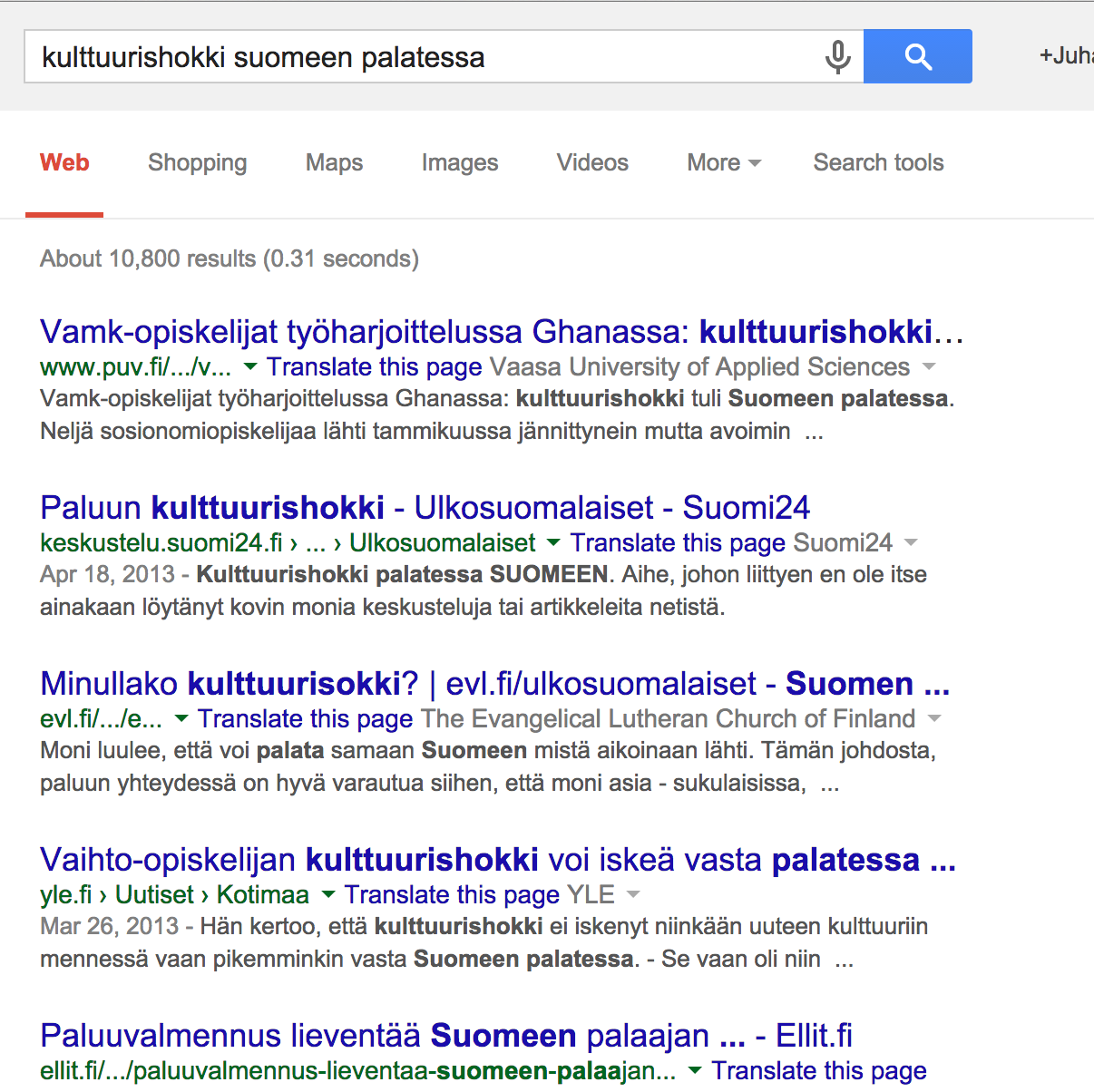Click the search query input field
The height and width of the screenshot is (1092, 1094).
[x=417, y=57]
